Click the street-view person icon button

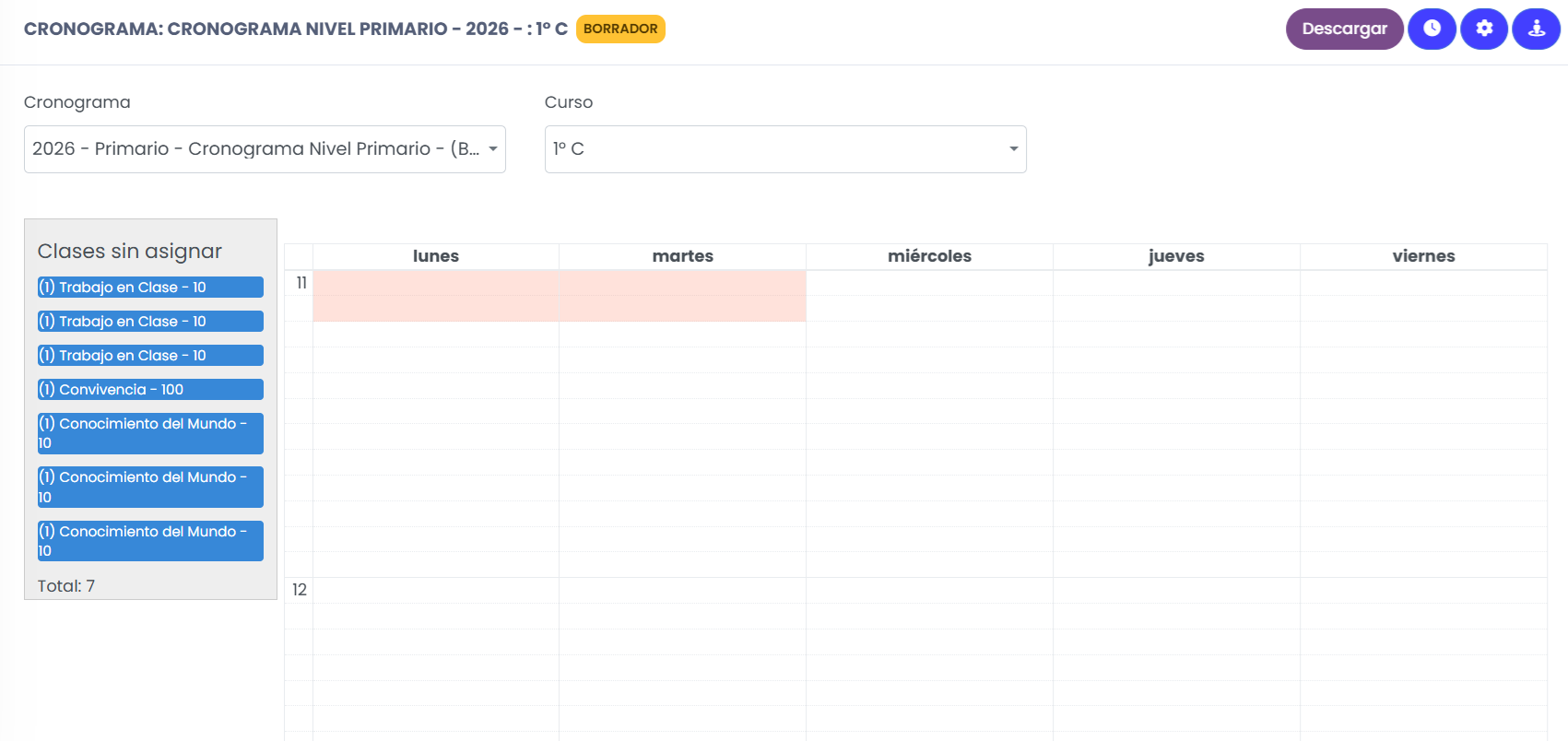point(1536,29)
